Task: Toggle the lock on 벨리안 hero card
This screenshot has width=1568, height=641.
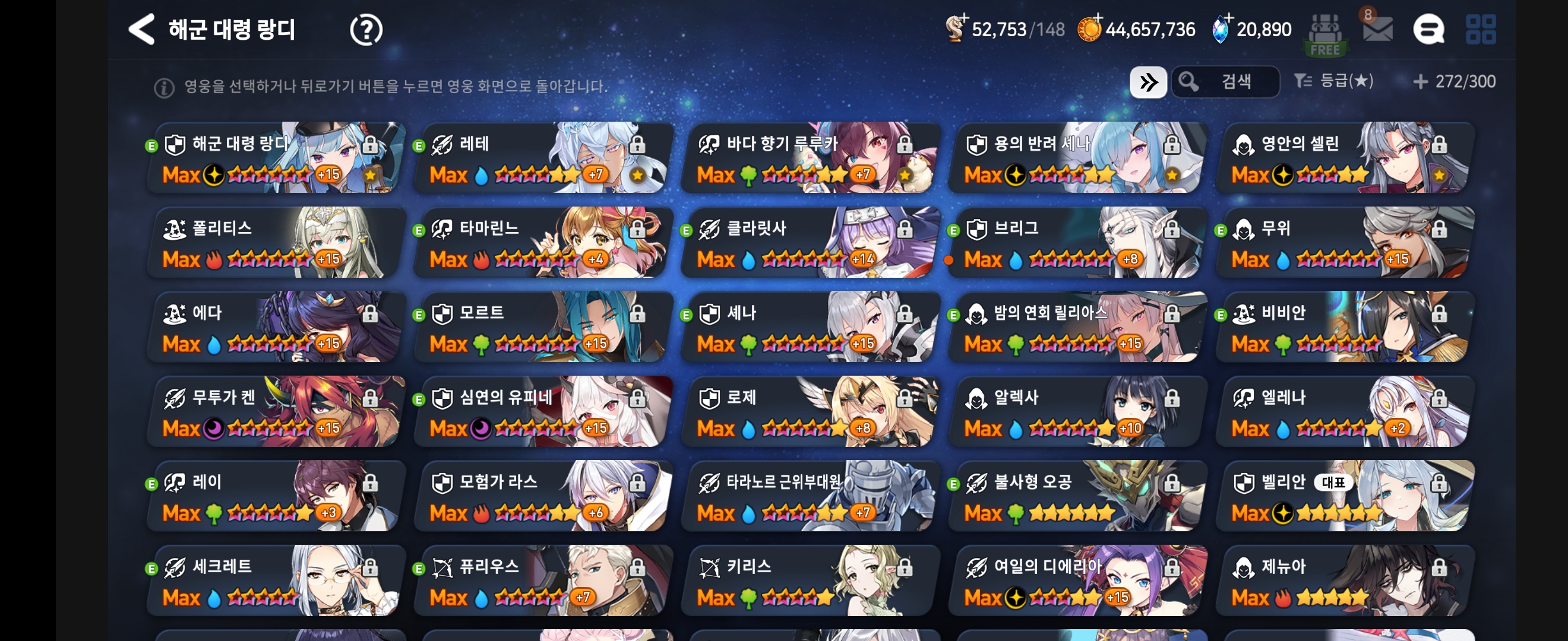Action: point(1439,483)
